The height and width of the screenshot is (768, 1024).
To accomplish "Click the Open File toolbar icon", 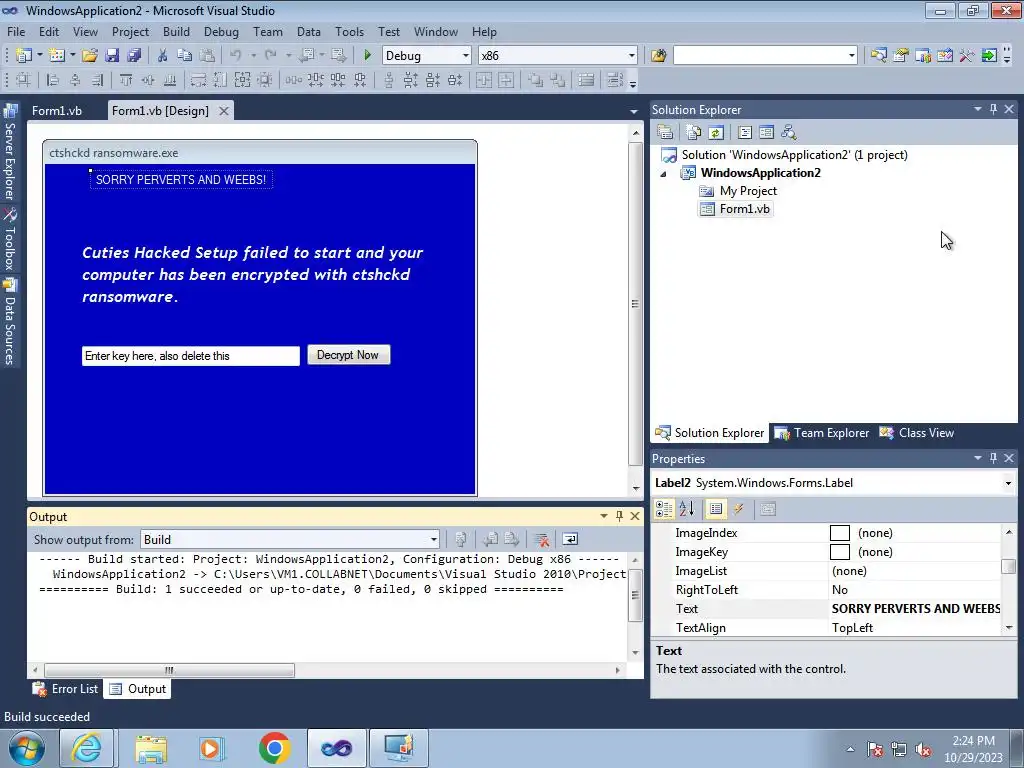I will [89, 56].
